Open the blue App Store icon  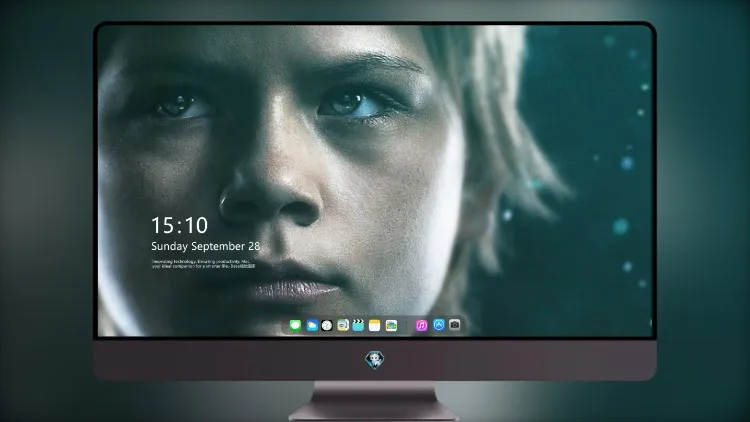point(439,325)
